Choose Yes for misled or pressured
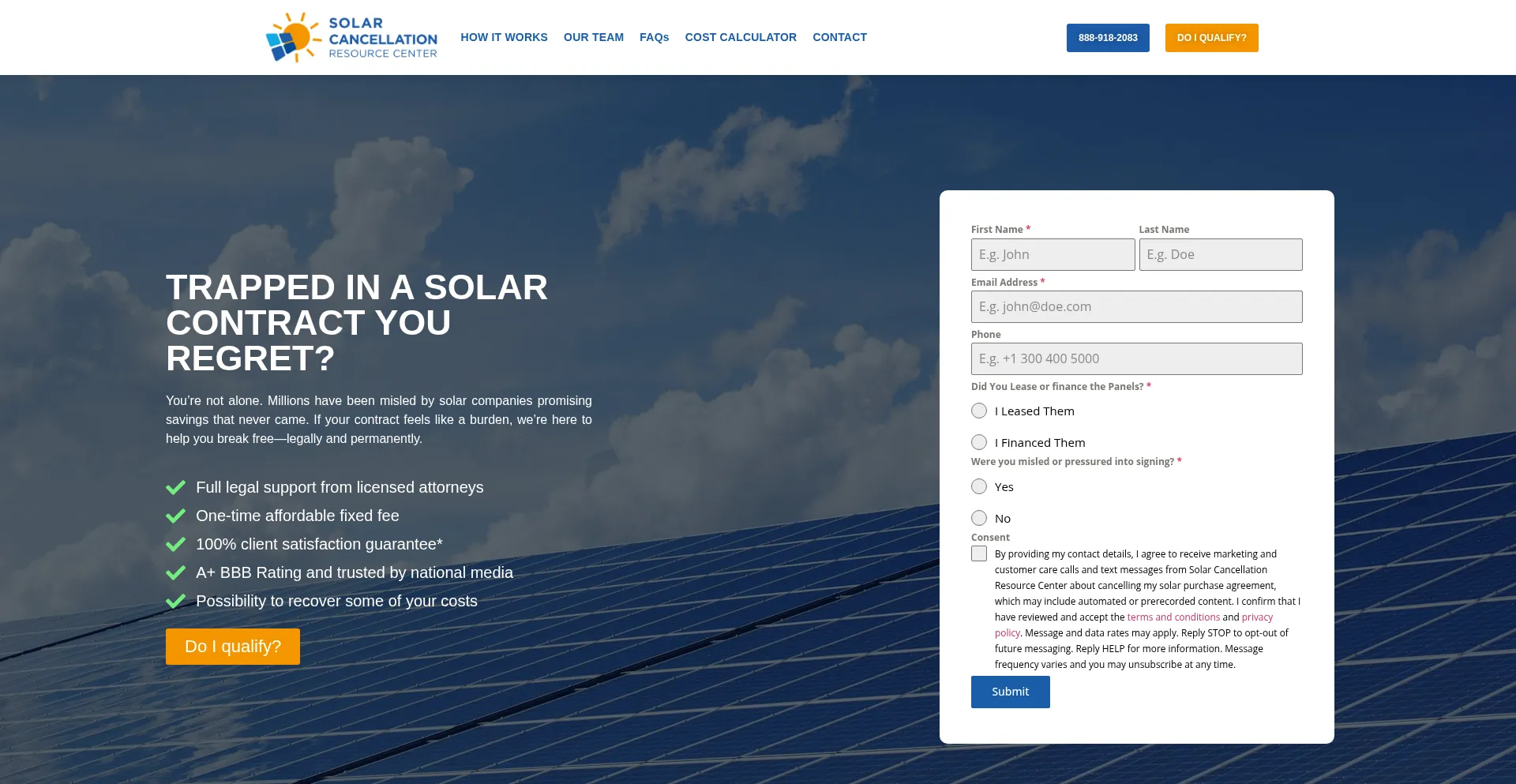 tap(979, 486)
